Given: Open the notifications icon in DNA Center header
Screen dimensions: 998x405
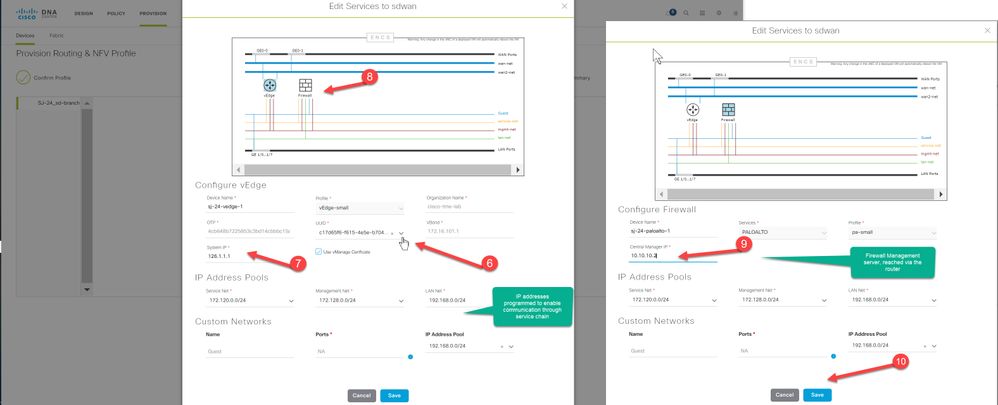Looking at the screenshot, I should click(x=672, y=12).
